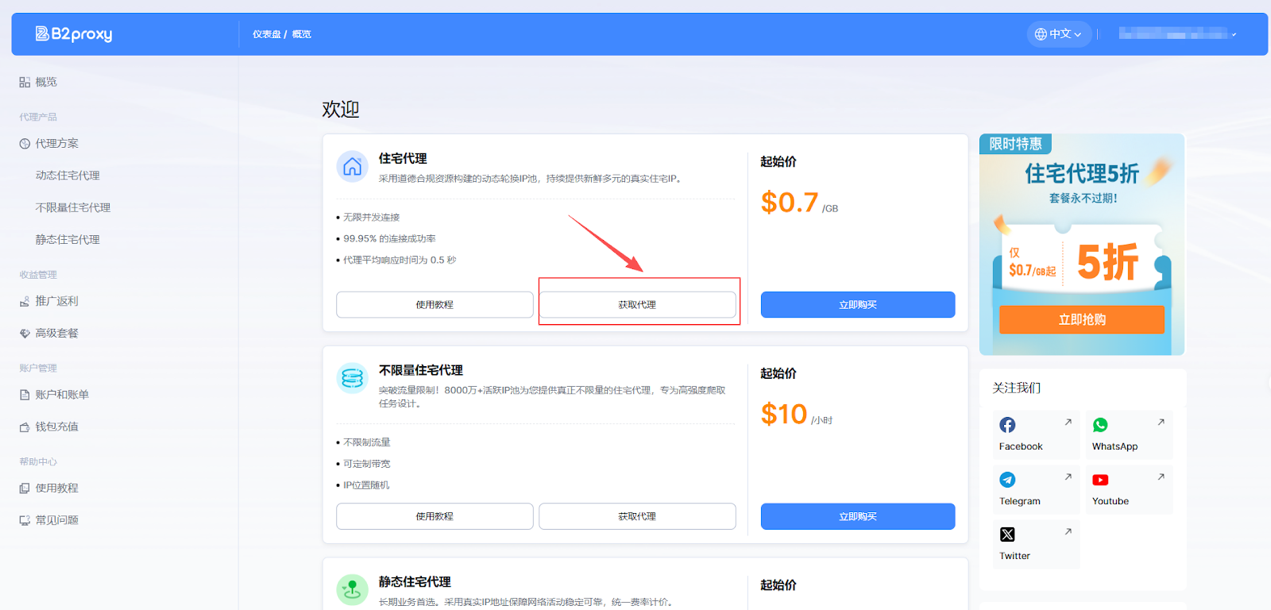1271x610 pixels.
Task: Click 仪表盘 in the breadcrumb
Action: pyautogui.click(x=265, y=34)
